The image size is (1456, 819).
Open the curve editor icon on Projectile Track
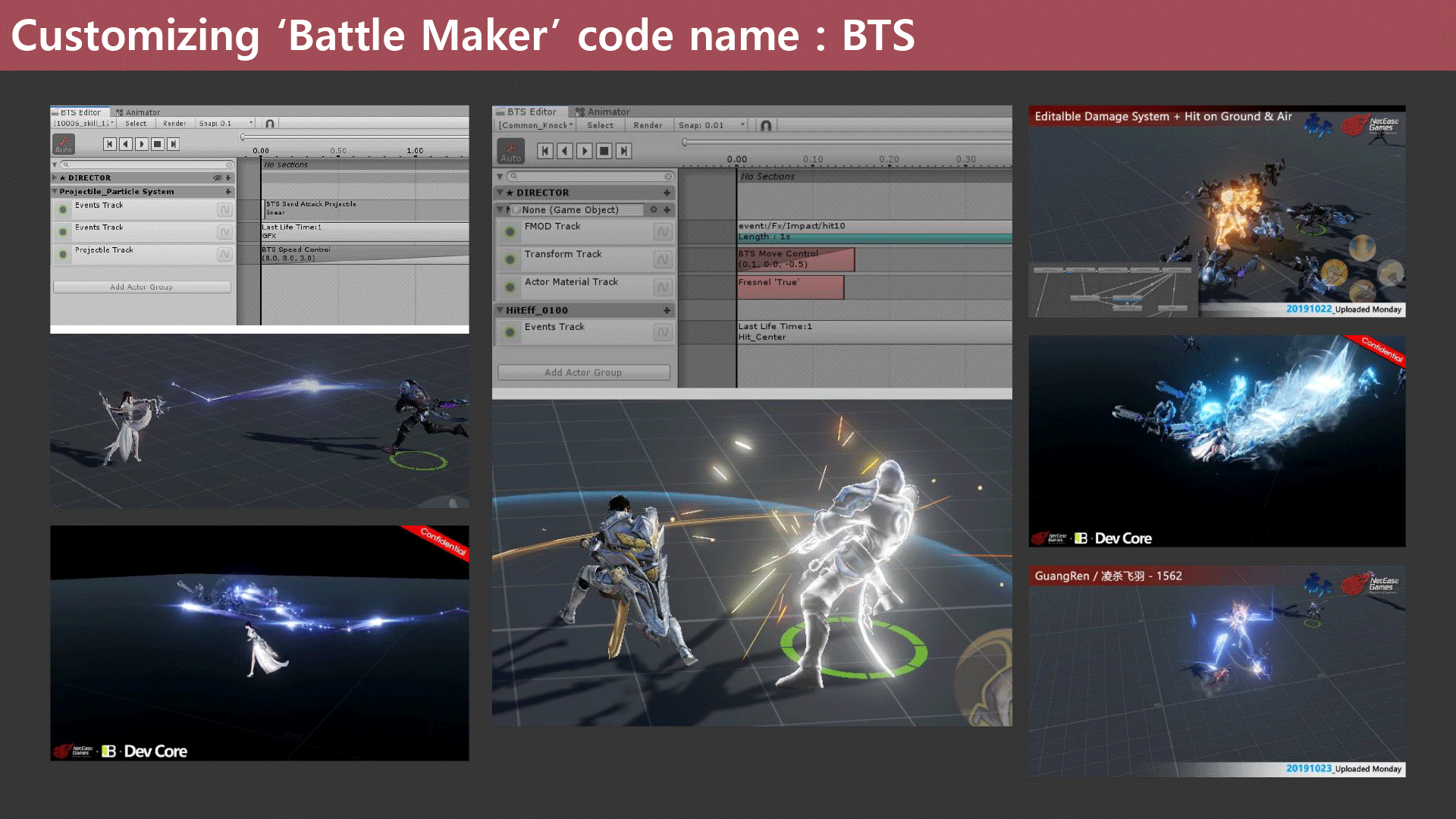(x=224, y=255)
